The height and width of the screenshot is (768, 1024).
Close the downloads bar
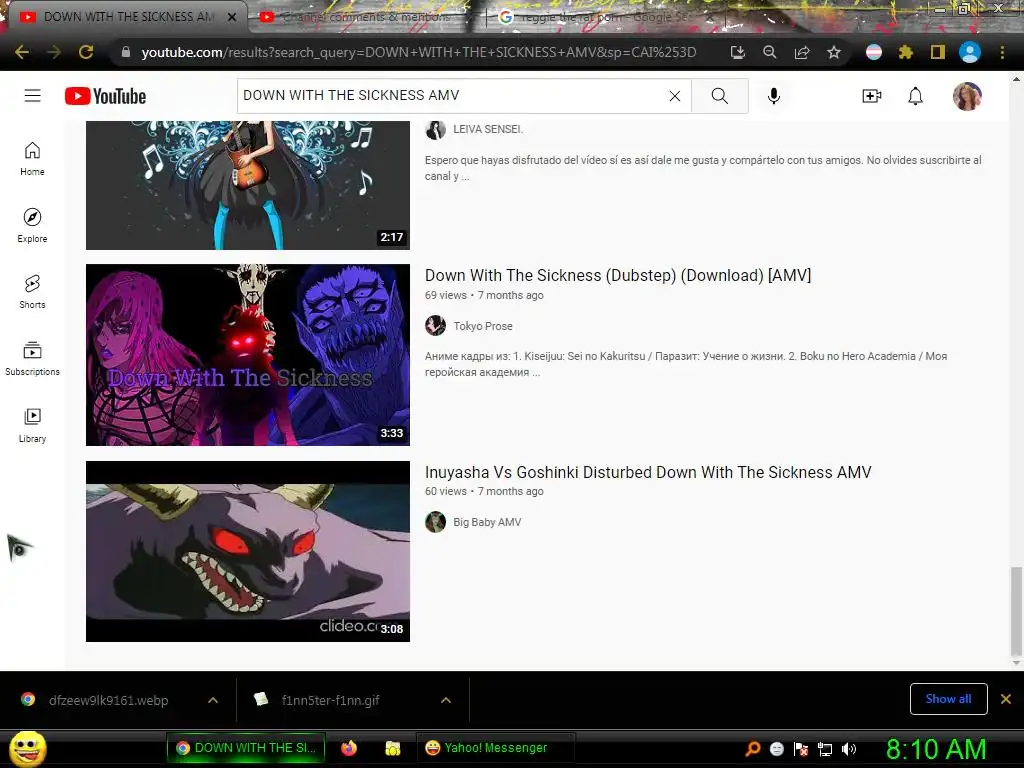[1006, 699]
